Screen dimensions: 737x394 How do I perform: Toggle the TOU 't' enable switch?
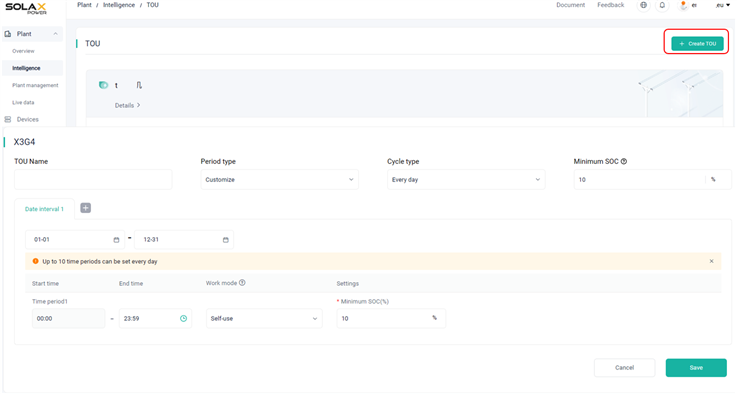coord(103,85)
